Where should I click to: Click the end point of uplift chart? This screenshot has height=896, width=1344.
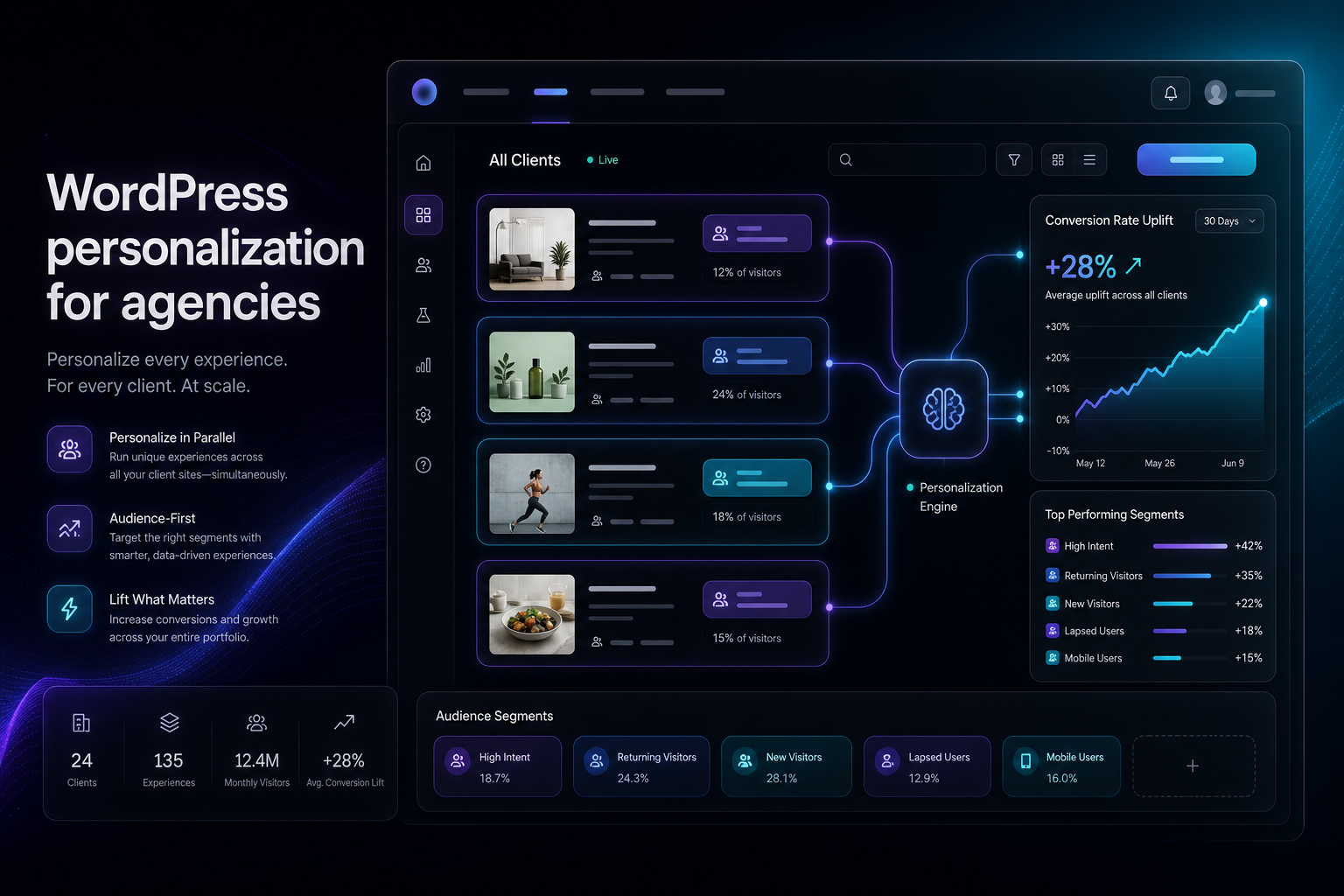(x=1263, y=303)
